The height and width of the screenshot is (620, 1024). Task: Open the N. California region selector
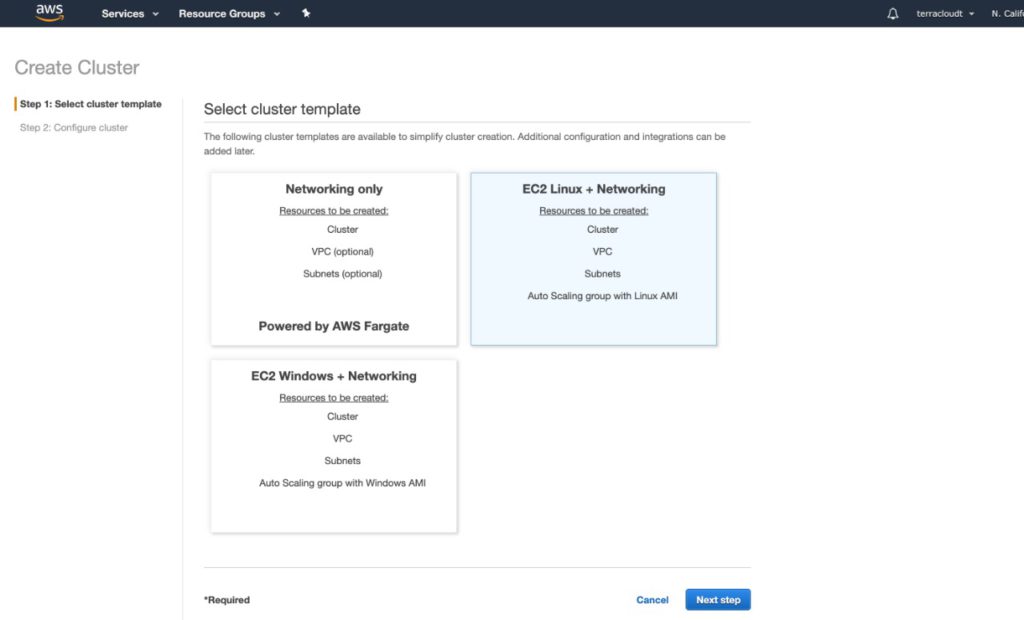[x=1006, y=14]
